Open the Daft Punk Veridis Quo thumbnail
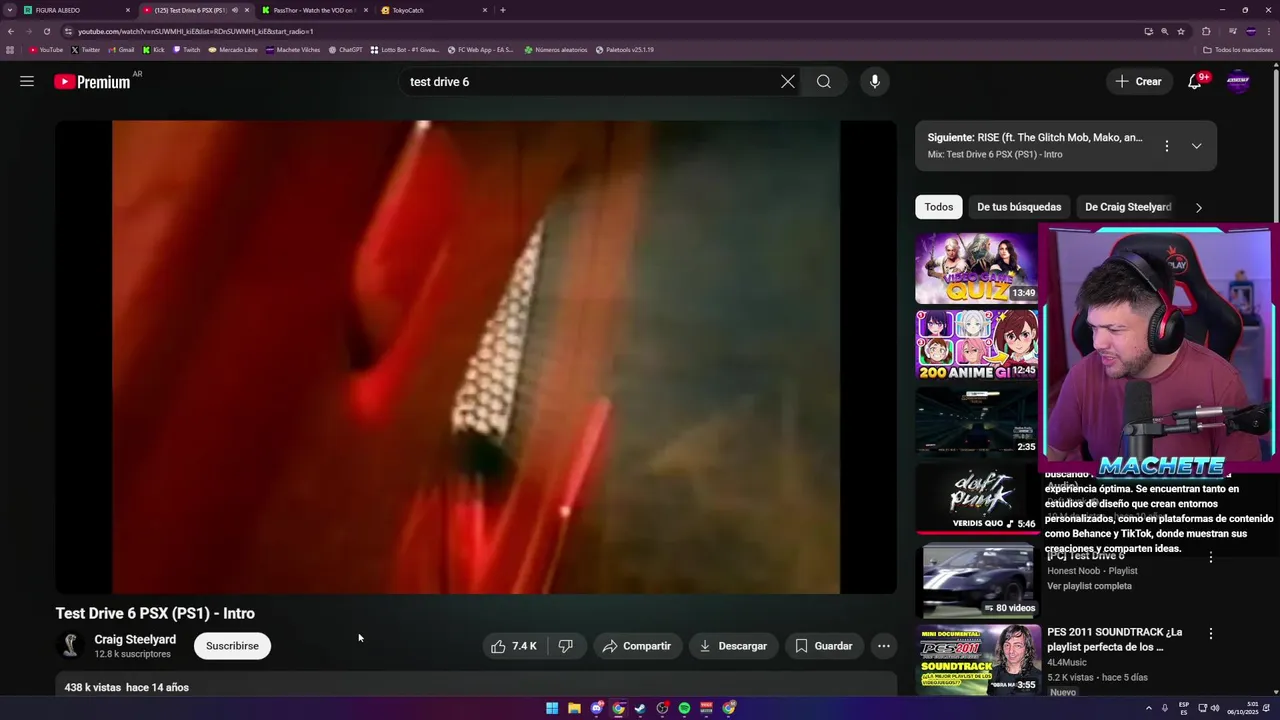Viewport: 1280px width, 720px height. pos(977,498)
